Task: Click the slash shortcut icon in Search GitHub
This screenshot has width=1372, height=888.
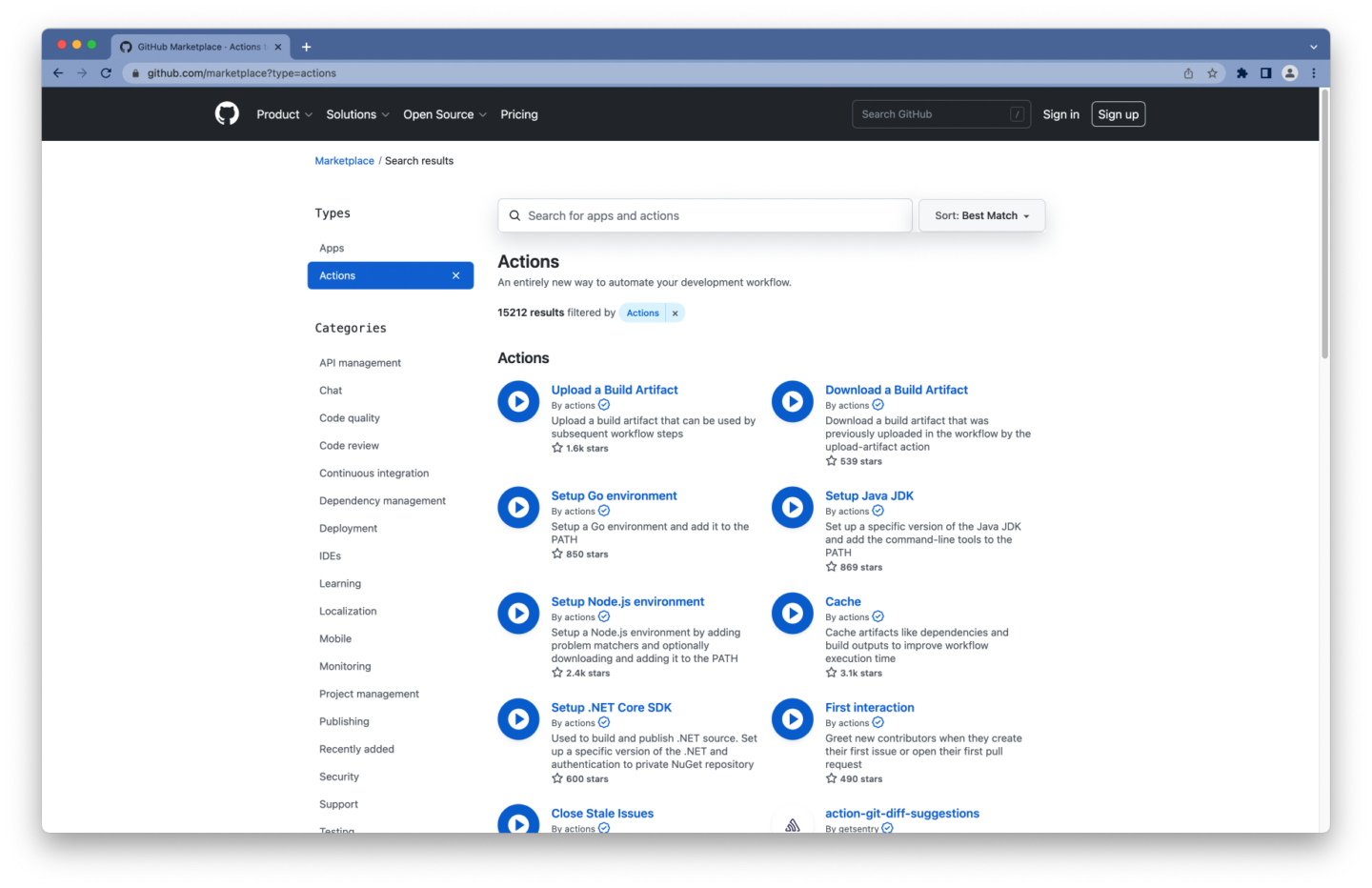Action: pyautogui.click(x=1018, y=114)
